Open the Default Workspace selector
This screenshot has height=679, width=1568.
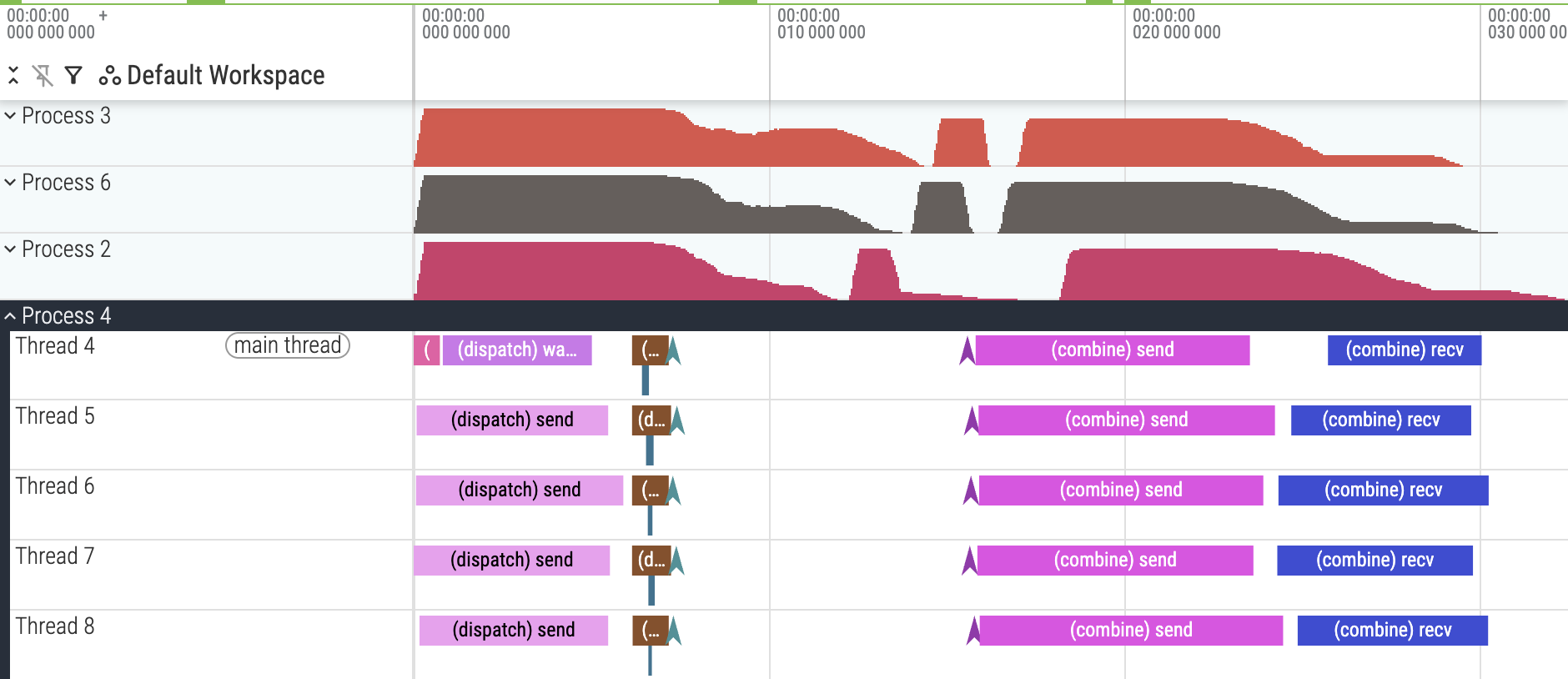click(225, 76)
